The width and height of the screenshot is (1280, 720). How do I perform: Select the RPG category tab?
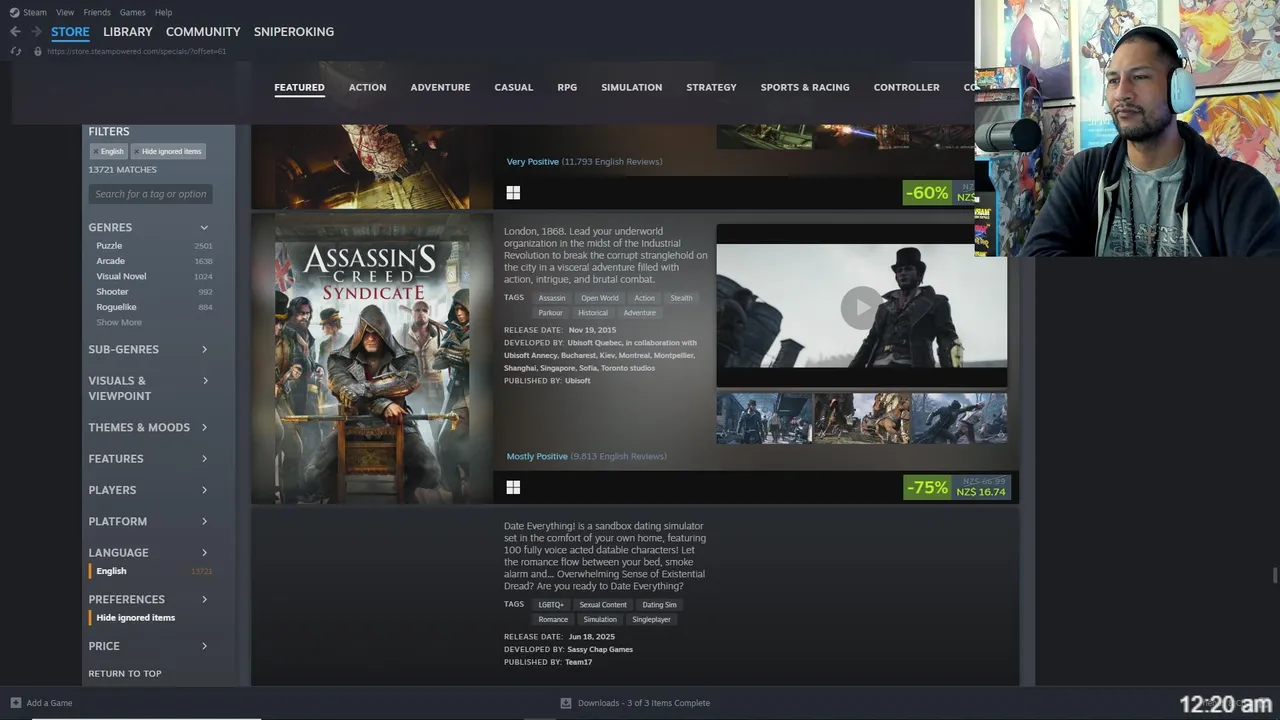tap(567, 87)
